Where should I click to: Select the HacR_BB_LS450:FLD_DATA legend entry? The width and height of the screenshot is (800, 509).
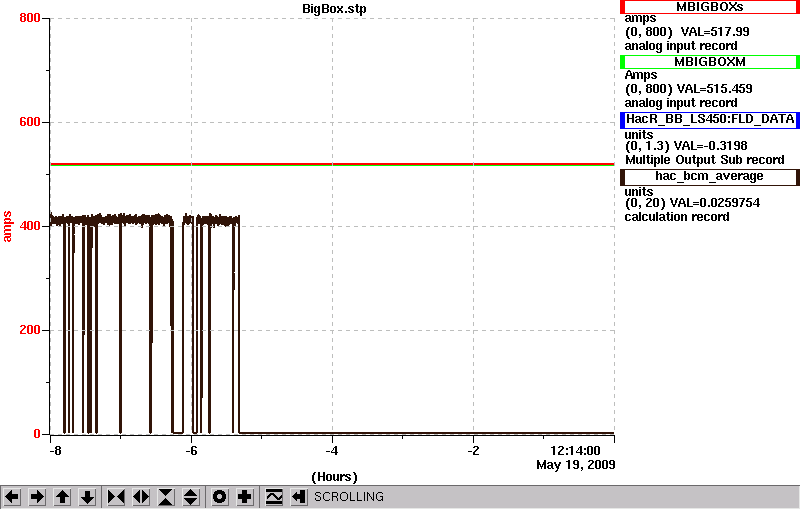(x=710, y=119)
